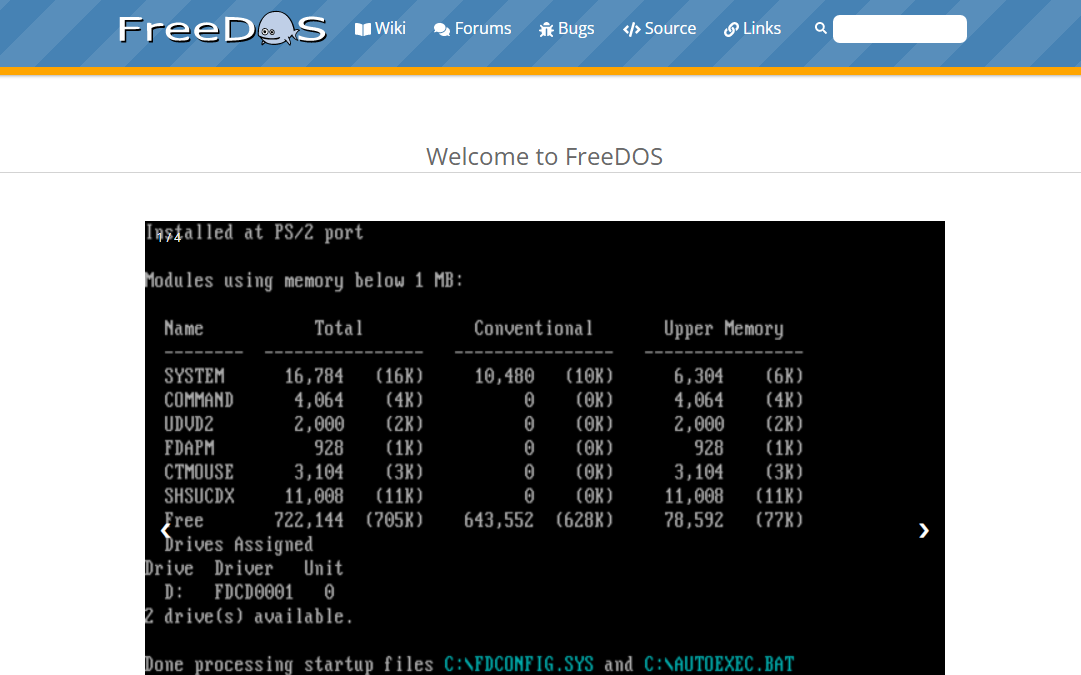Viewport: 1081px width, 675px height.
Task: Click the Source code brackets icon
Action: [632, 29]
